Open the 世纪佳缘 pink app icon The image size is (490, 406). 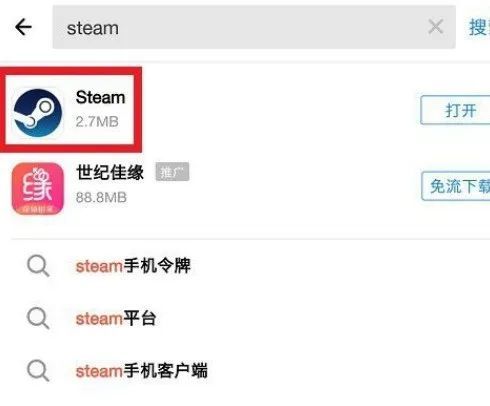point(38,188)
